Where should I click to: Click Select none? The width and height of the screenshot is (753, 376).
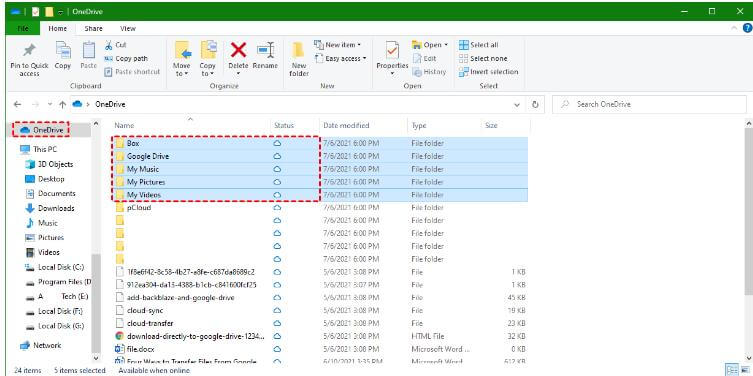click(483, 58)
